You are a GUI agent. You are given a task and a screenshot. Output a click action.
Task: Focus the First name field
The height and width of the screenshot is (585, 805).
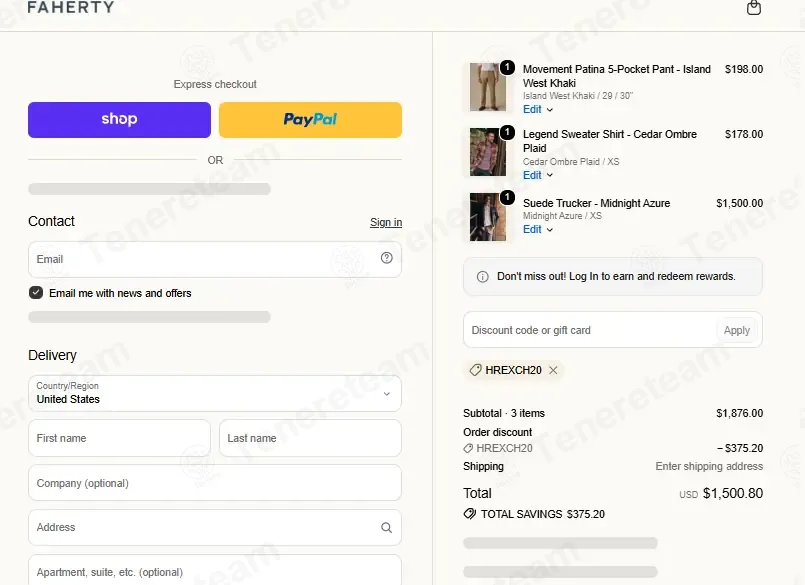click(x=119, y=438)
